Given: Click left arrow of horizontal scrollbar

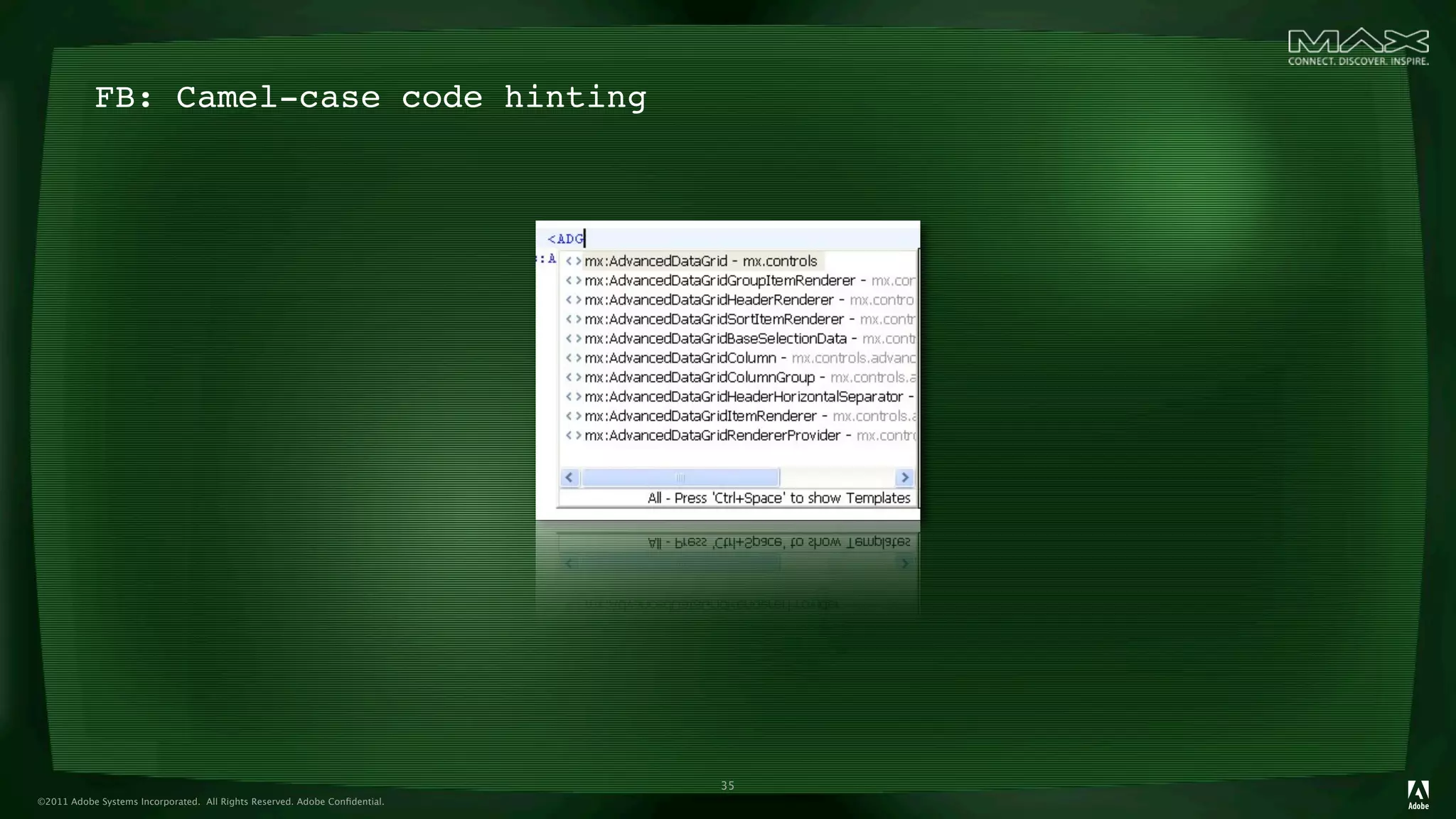Looking at the screenshot, I should 569,477.
